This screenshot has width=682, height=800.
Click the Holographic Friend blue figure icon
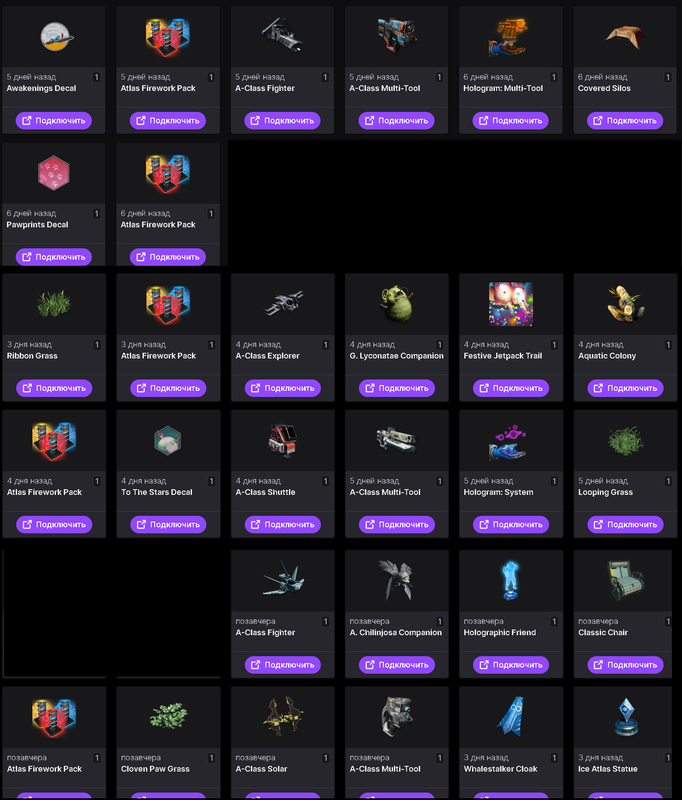tap(510, 580)
